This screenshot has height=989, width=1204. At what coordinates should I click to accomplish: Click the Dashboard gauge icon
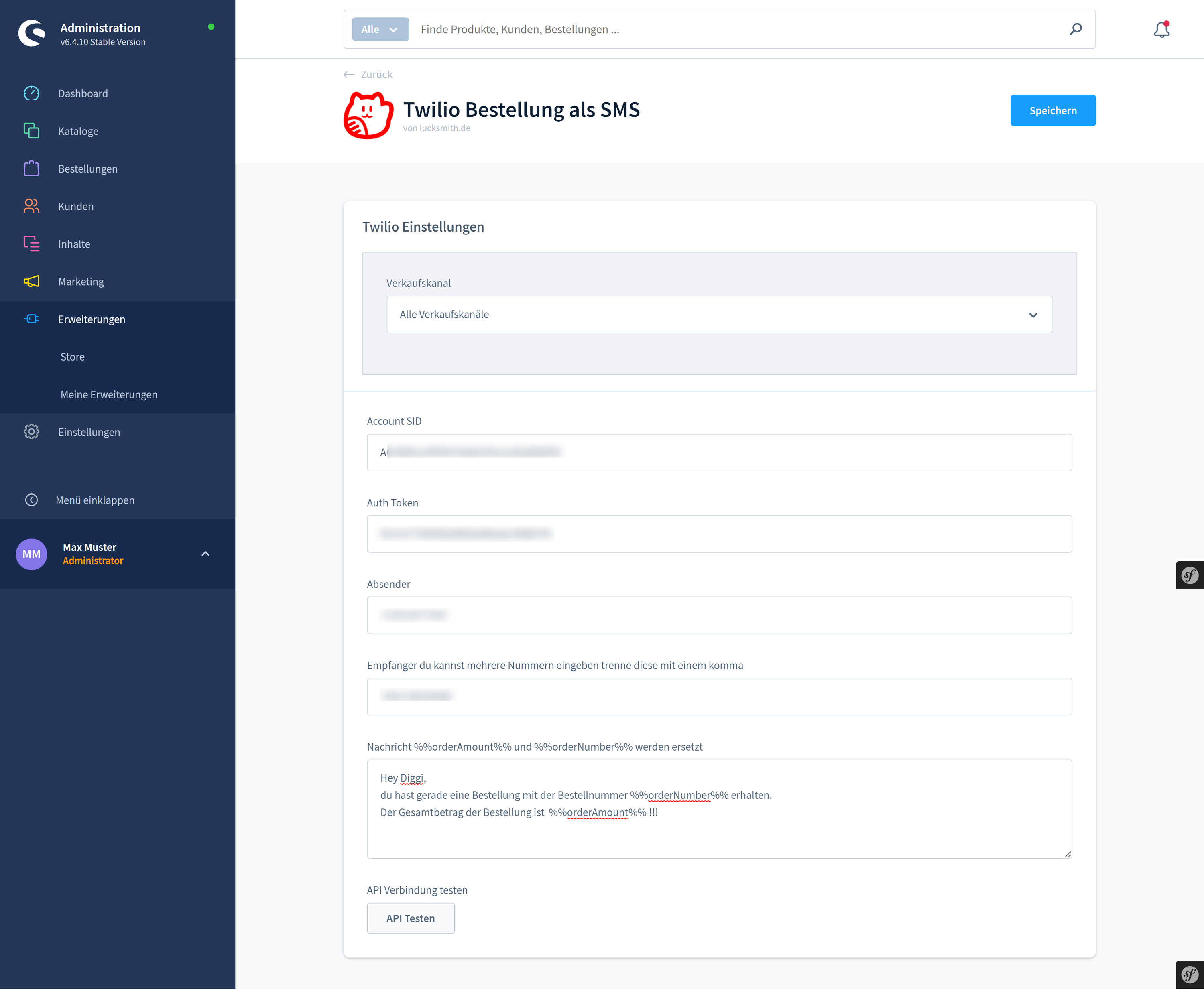pyautogui.click(x=31, y=93)
